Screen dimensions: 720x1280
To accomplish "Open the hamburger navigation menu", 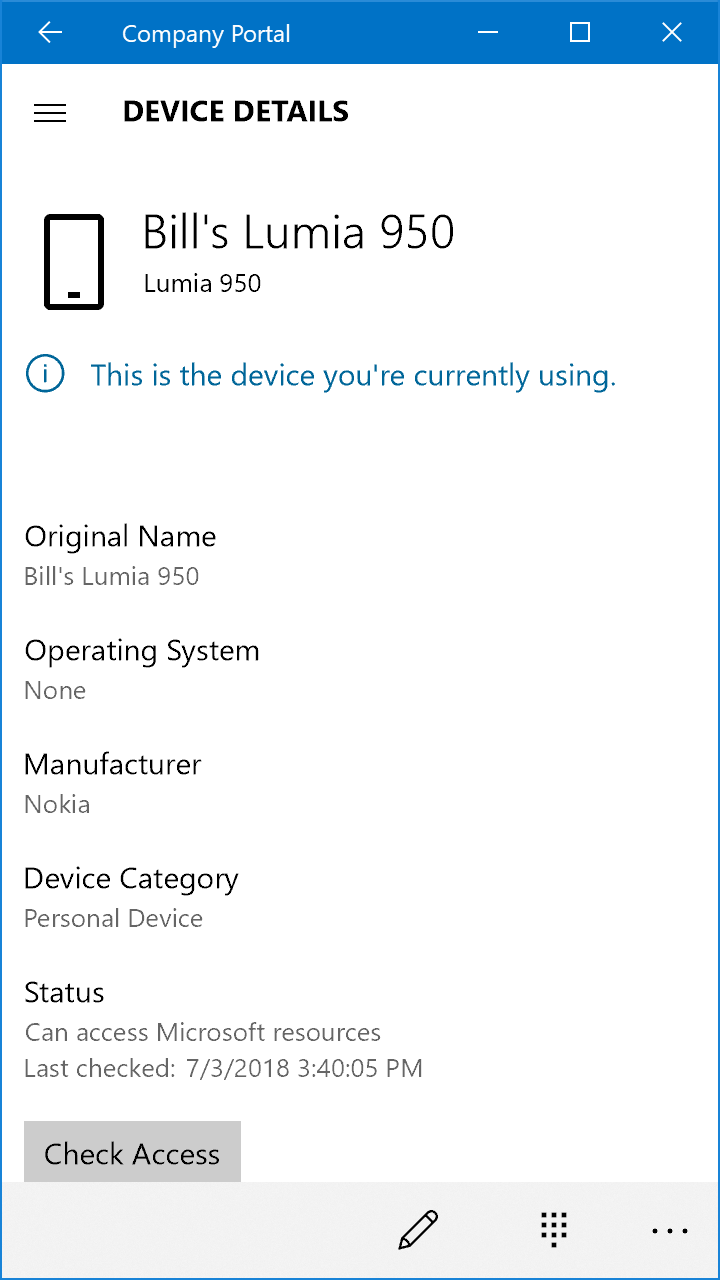I will coord(50,113).
